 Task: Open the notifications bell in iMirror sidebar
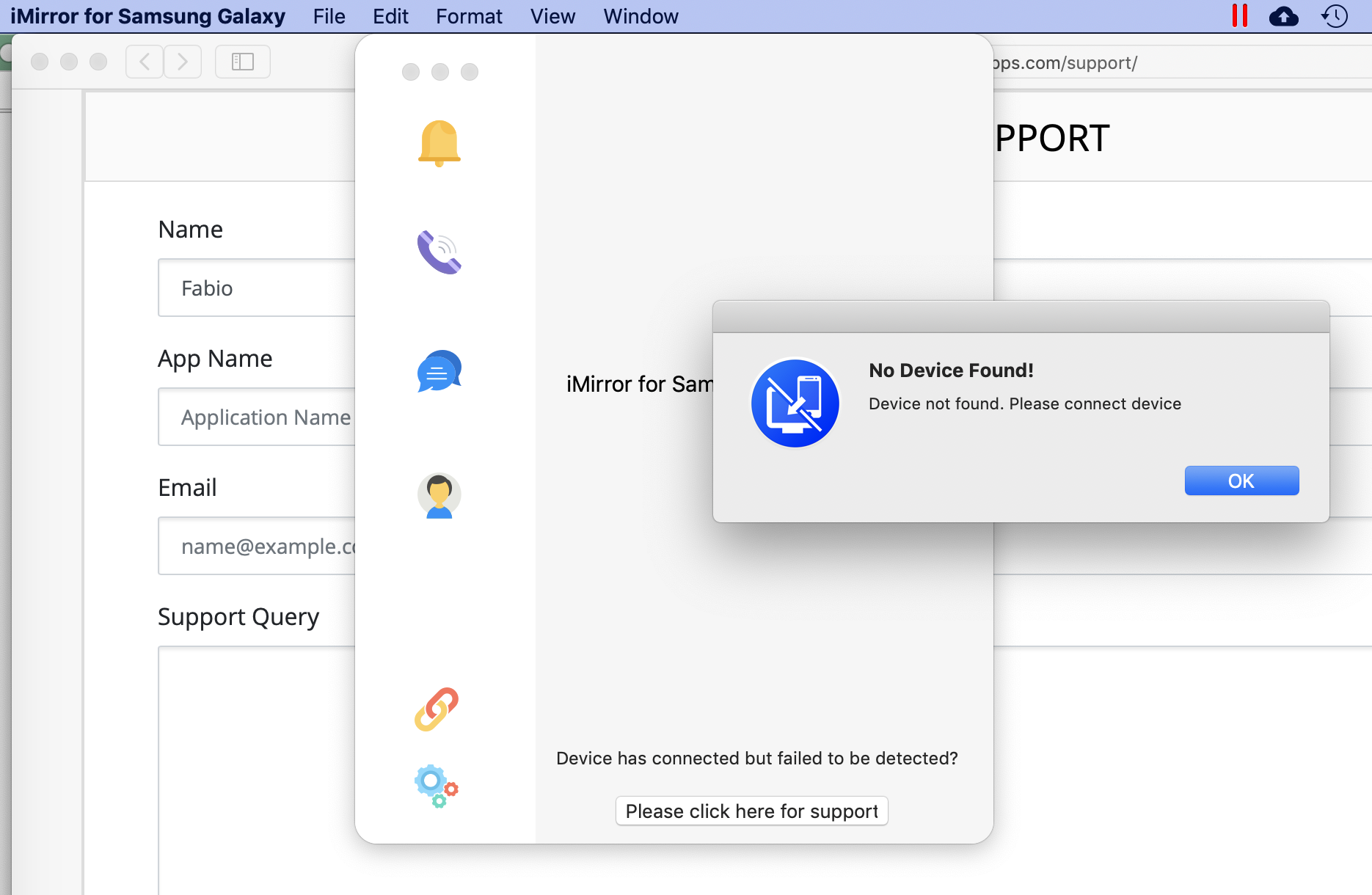(439, 143)
